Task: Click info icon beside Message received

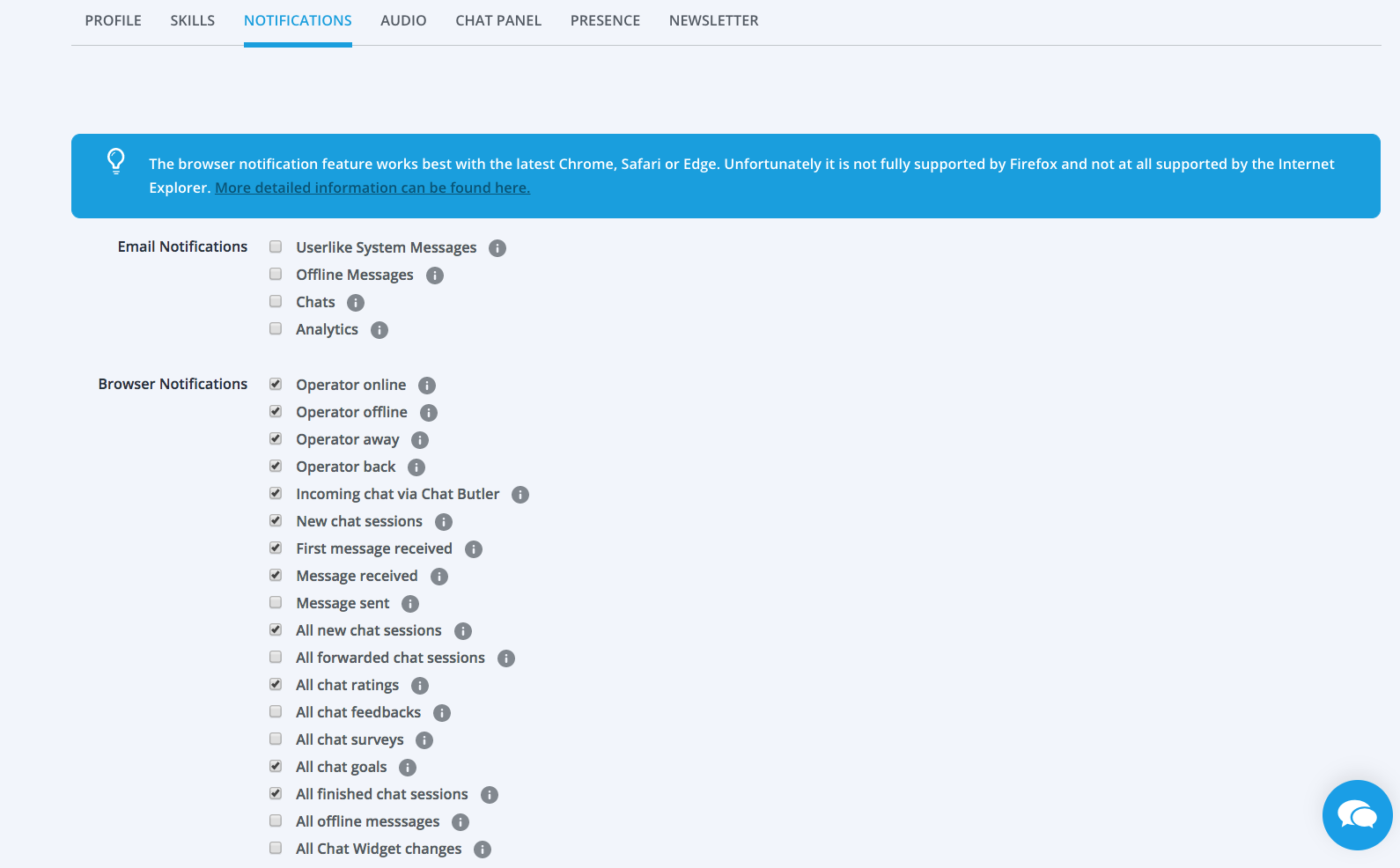Action: [439, 577]
